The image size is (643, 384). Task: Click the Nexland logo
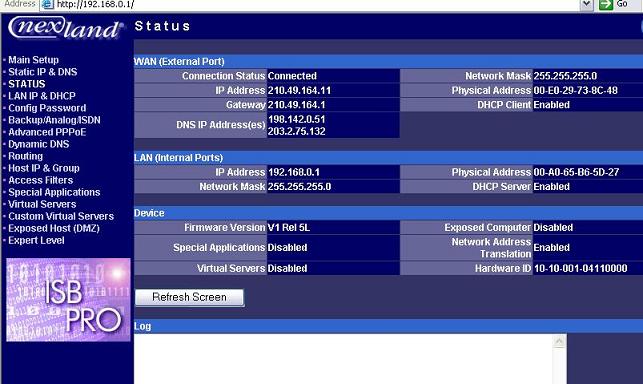(x=66, y=28)
